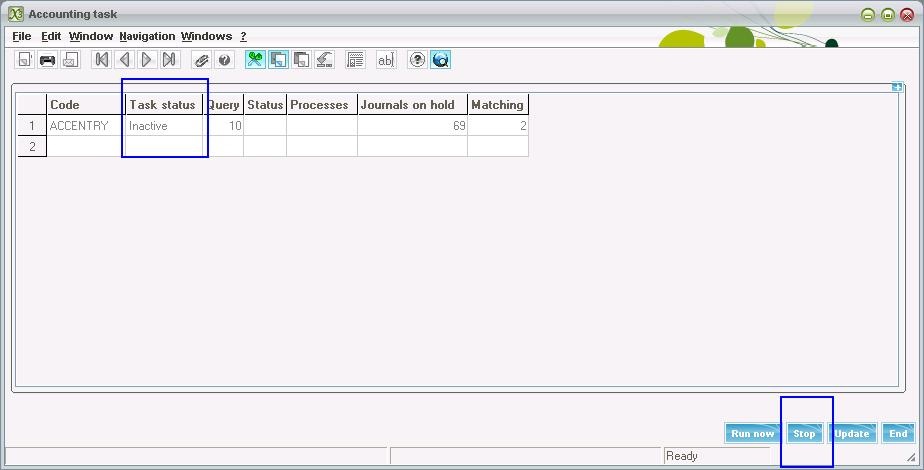Click the Matching value 2 cell
Viewport: 924px width, 470px height.
pos(498,125)
